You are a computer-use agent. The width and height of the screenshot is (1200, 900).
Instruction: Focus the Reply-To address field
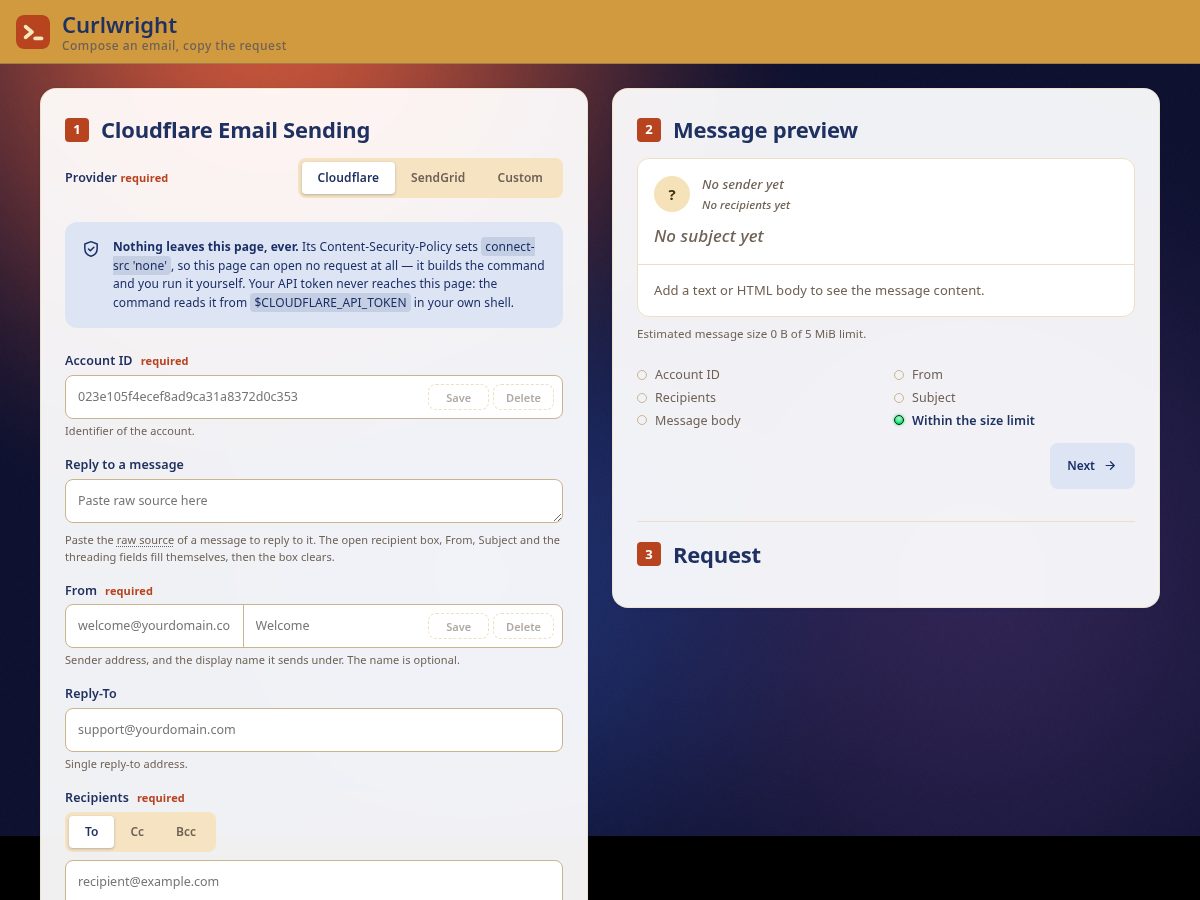click(x=314, y=730)
